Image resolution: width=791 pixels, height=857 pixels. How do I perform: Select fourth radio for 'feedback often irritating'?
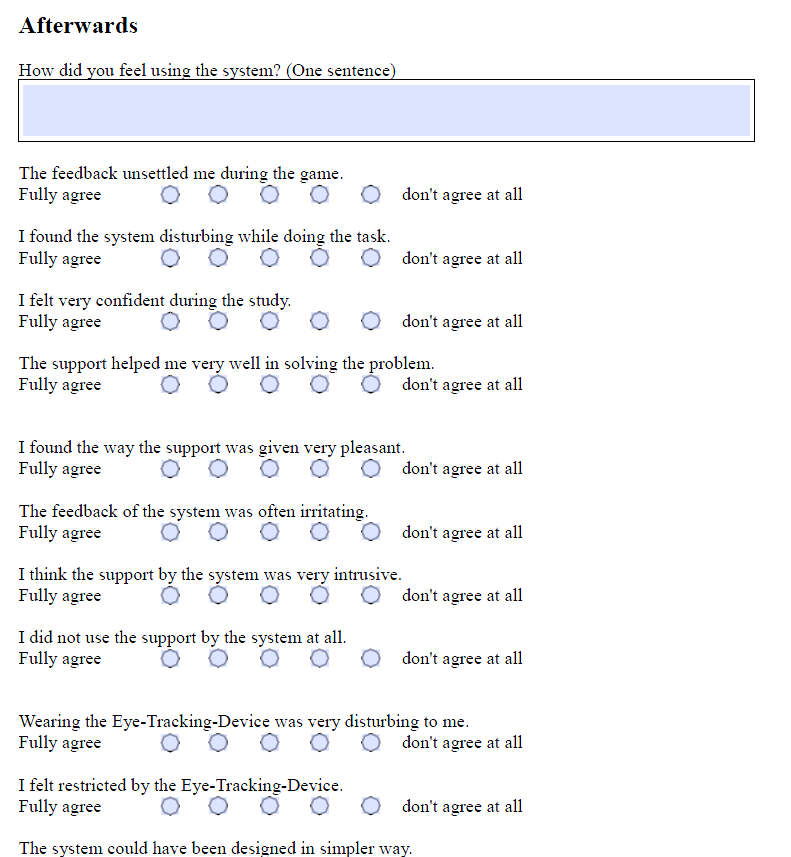(x=320, y=532)
